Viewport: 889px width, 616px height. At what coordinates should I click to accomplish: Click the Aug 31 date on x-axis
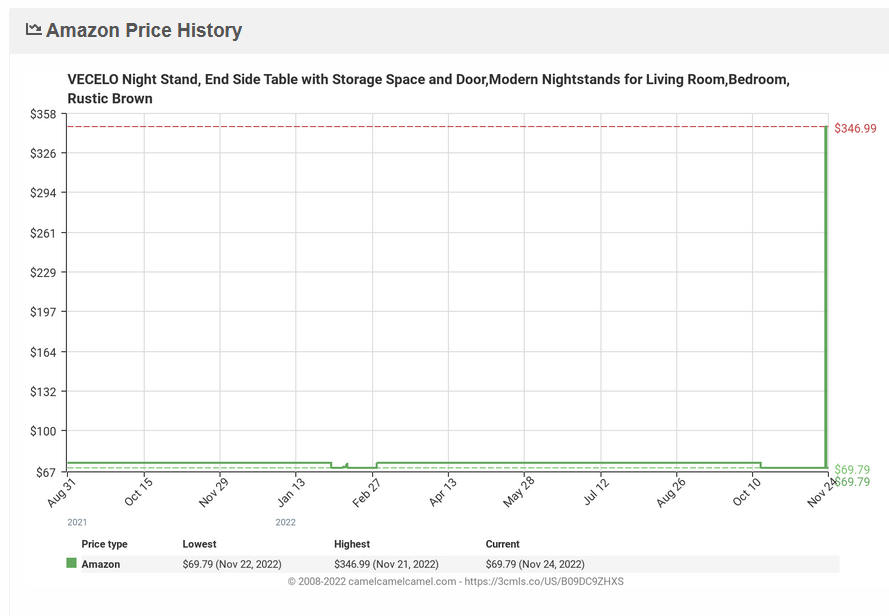point(63,493)
